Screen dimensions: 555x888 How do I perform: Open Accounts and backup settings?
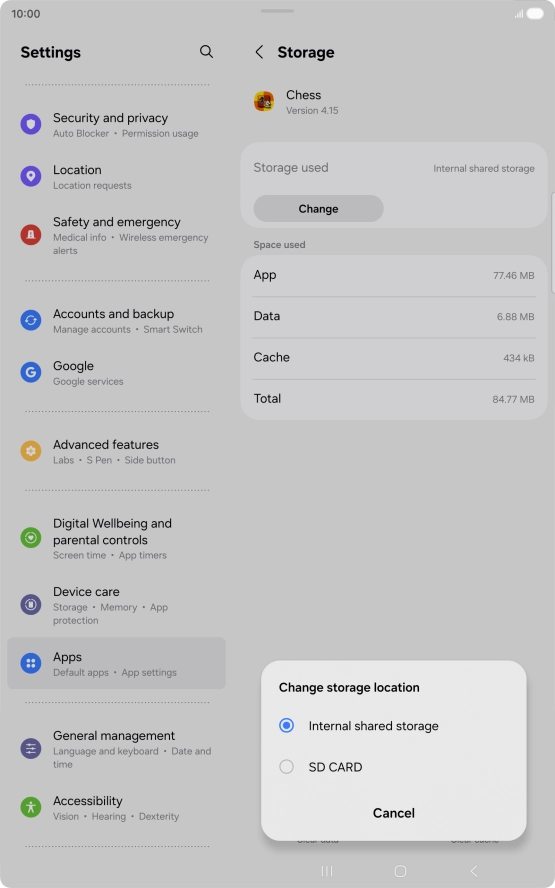click(x=116, y=321)
